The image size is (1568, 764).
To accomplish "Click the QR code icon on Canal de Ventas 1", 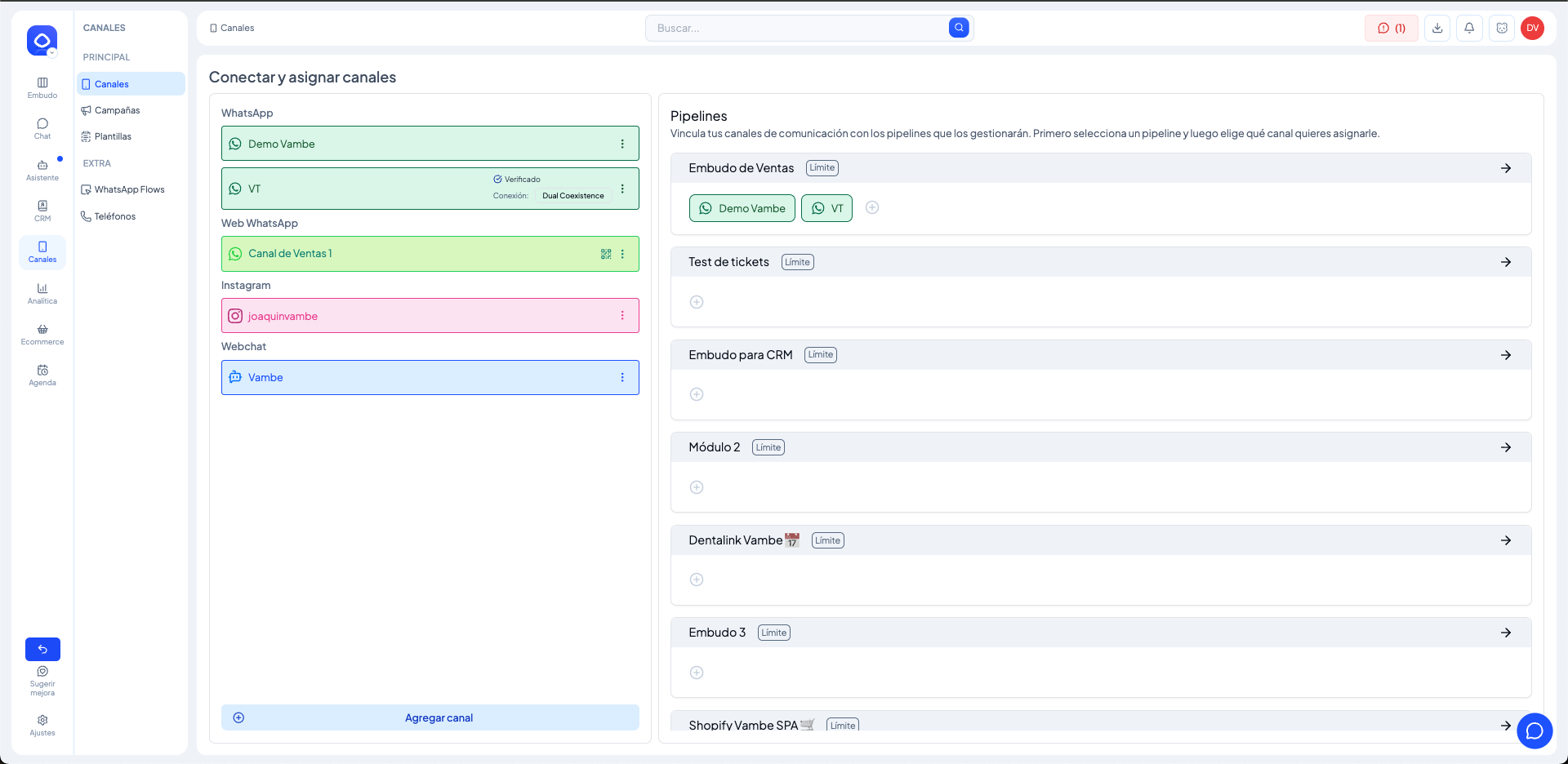I will pyautogui.click(x=606, y=254).
